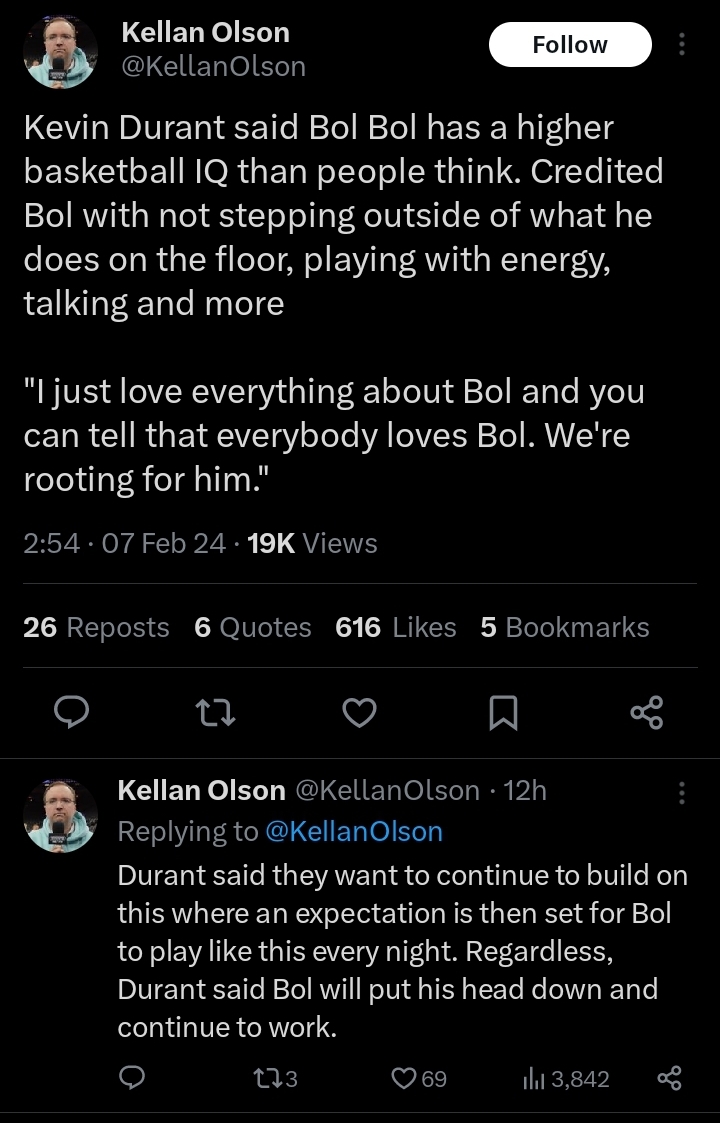Screen dimensions: 720x1123
Task: Repost the main Kevin Durant tweet
Action: point(216,712)
